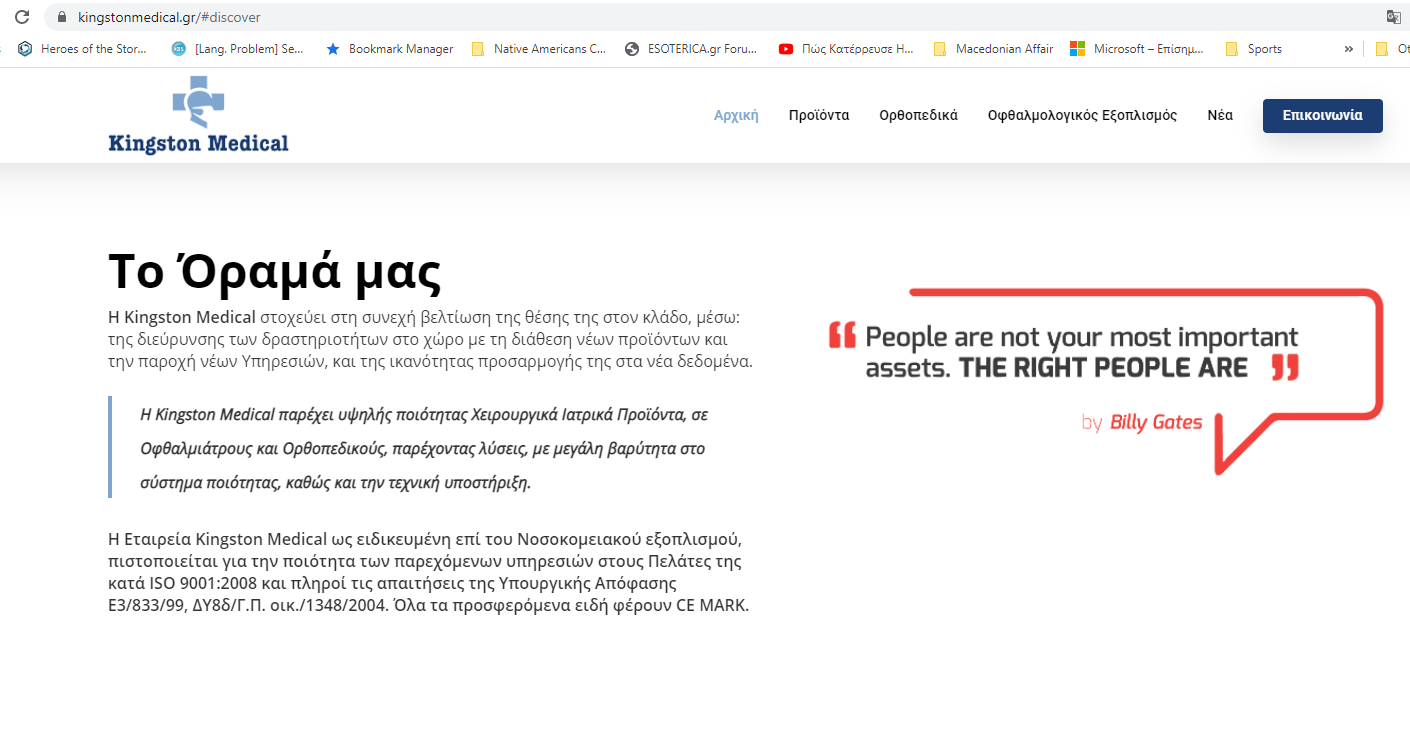Viewport: 1410px width, 735px height.
Task: Reload the page with refresh icon
Action: 22,17
